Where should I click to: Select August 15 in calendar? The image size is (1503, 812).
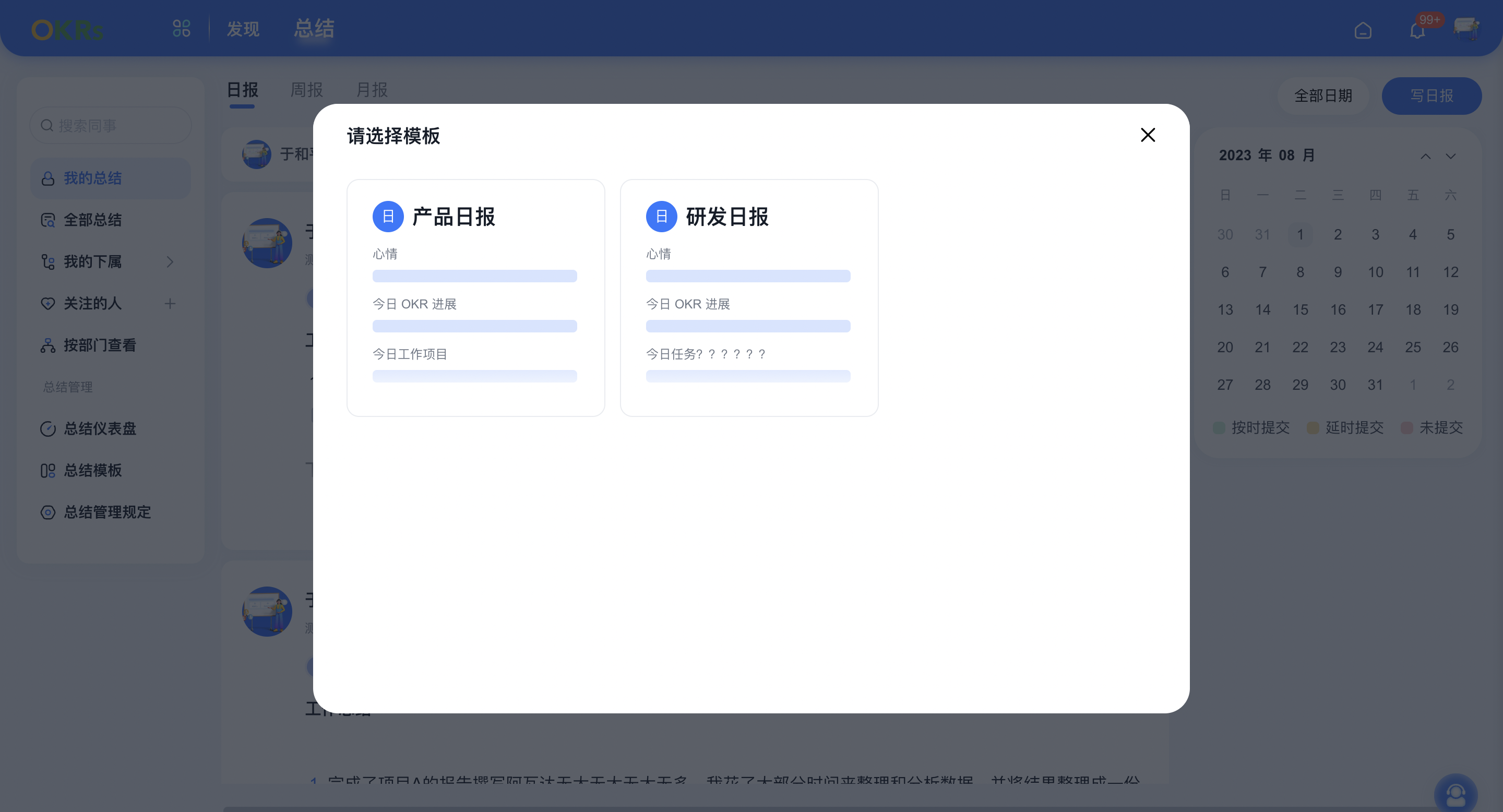[1300, 310]
